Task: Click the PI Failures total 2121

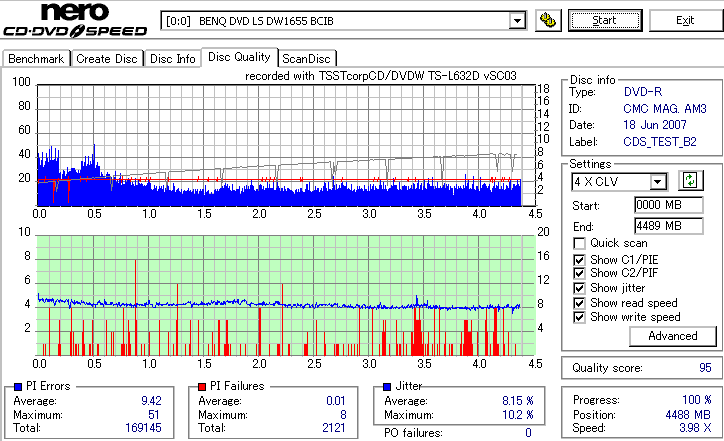Action: click(334, 428)
